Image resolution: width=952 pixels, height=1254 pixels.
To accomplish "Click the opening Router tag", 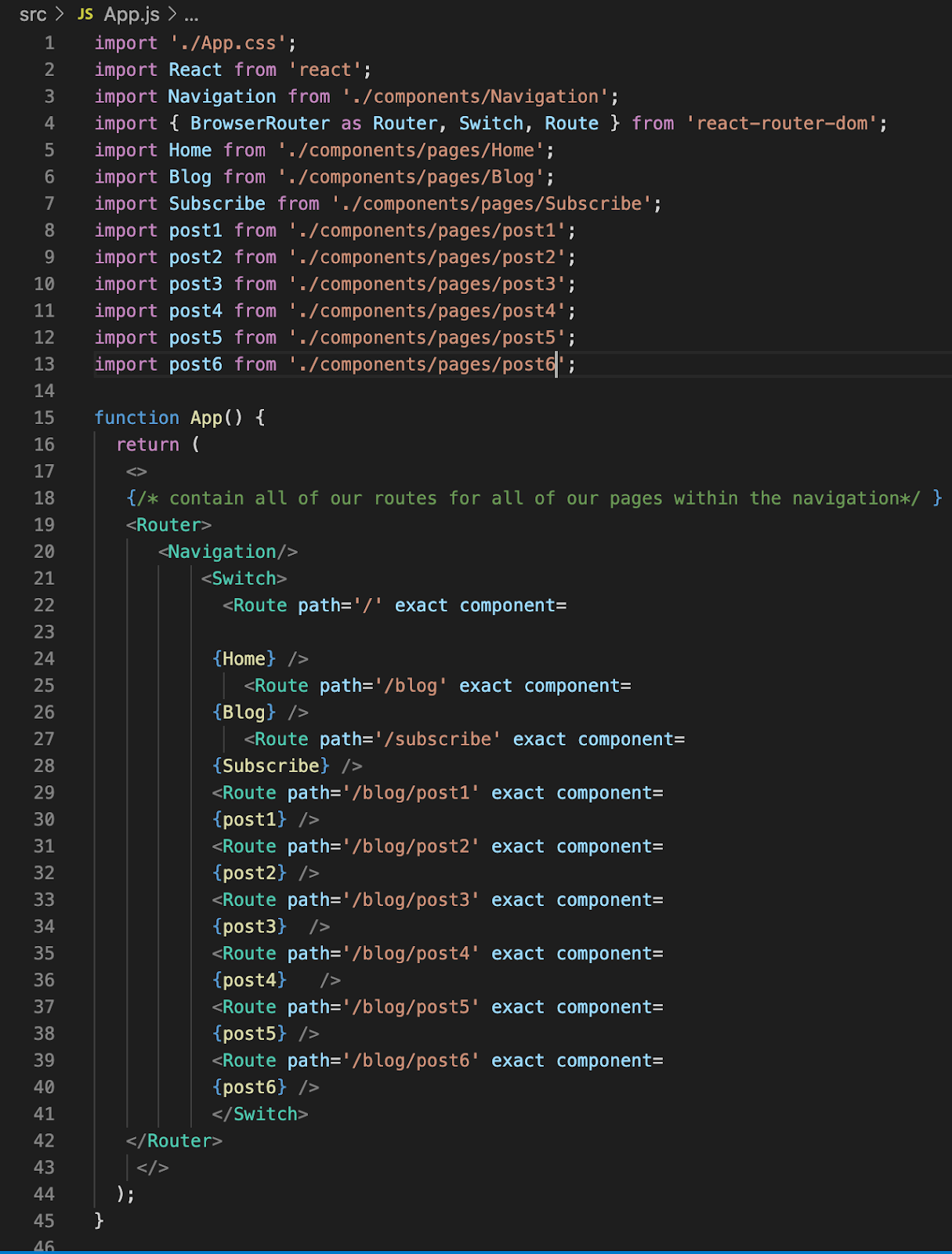I will tap(168, 525).
